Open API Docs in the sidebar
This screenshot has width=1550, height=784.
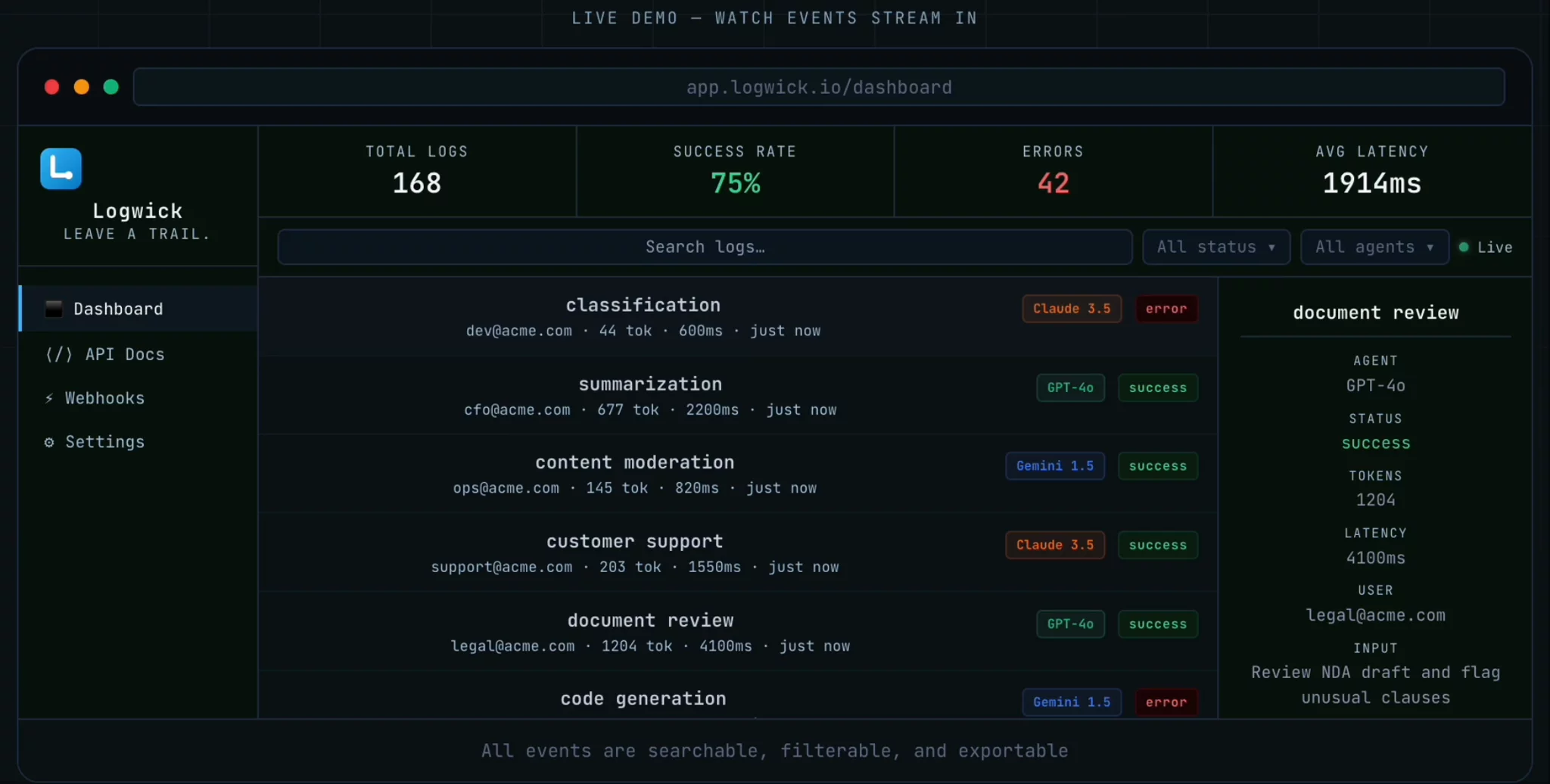(139, 354)
